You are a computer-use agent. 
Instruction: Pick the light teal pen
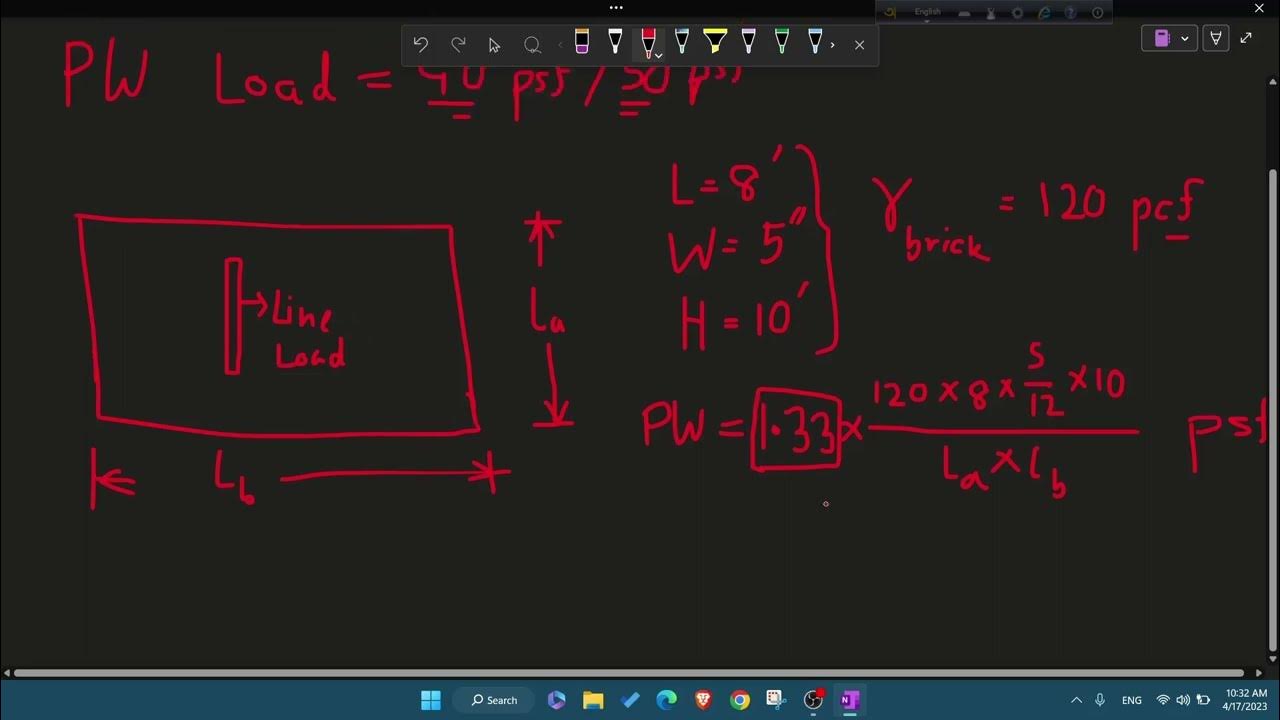pyautogui.click(x=681, y=42)
